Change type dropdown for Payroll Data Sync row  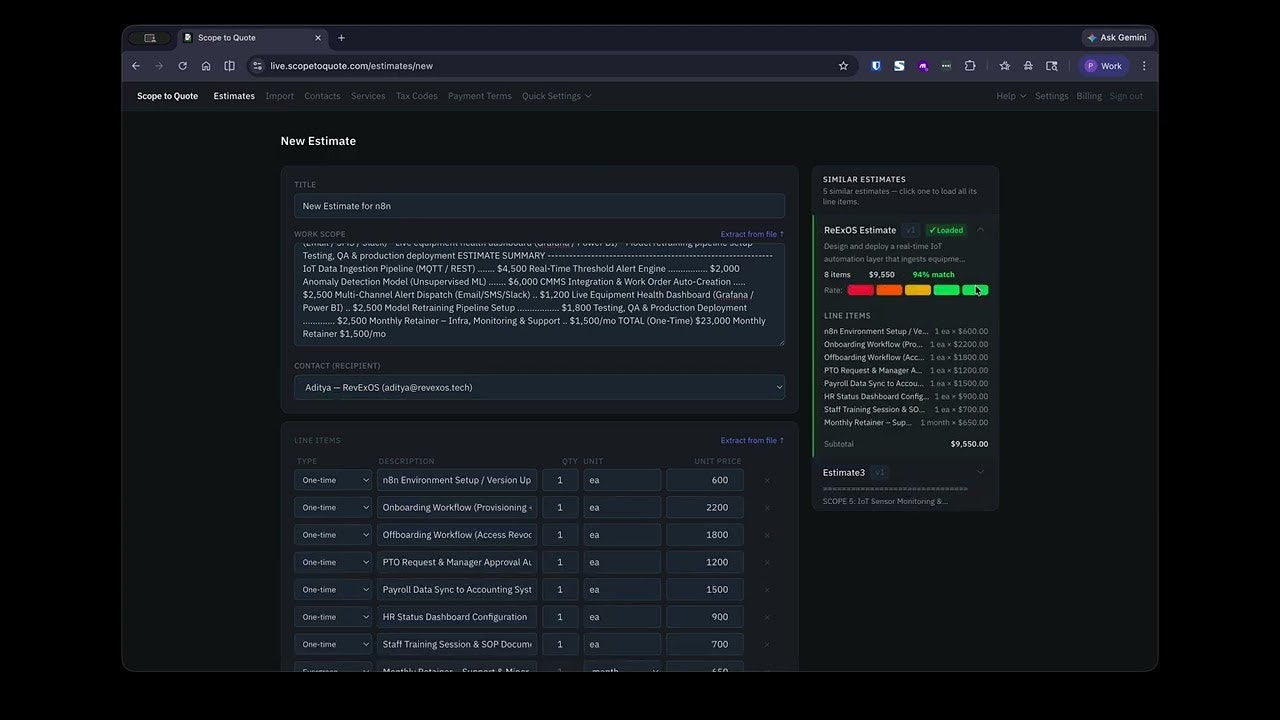333,590
